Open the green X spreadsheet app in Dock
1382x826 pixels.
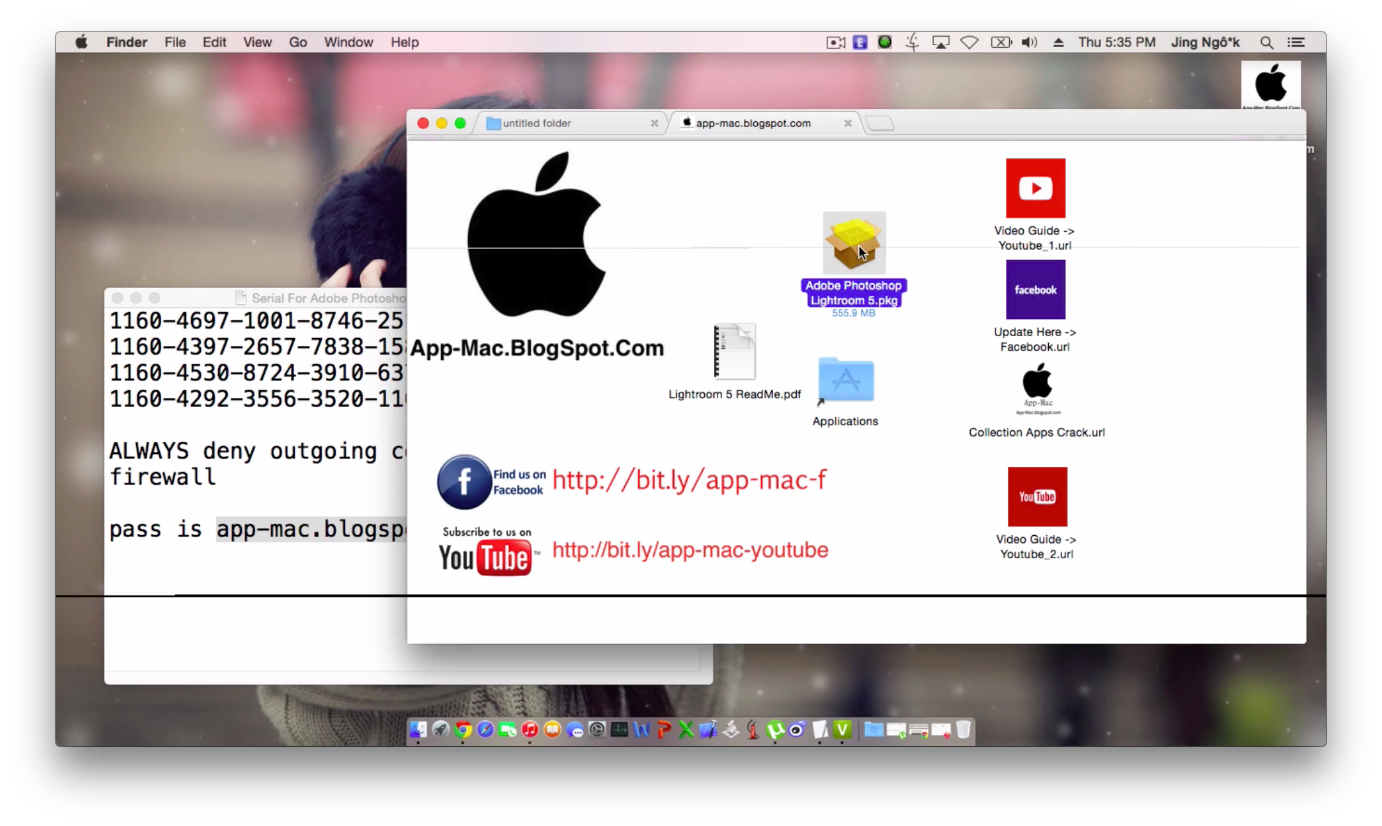[686, 730]
